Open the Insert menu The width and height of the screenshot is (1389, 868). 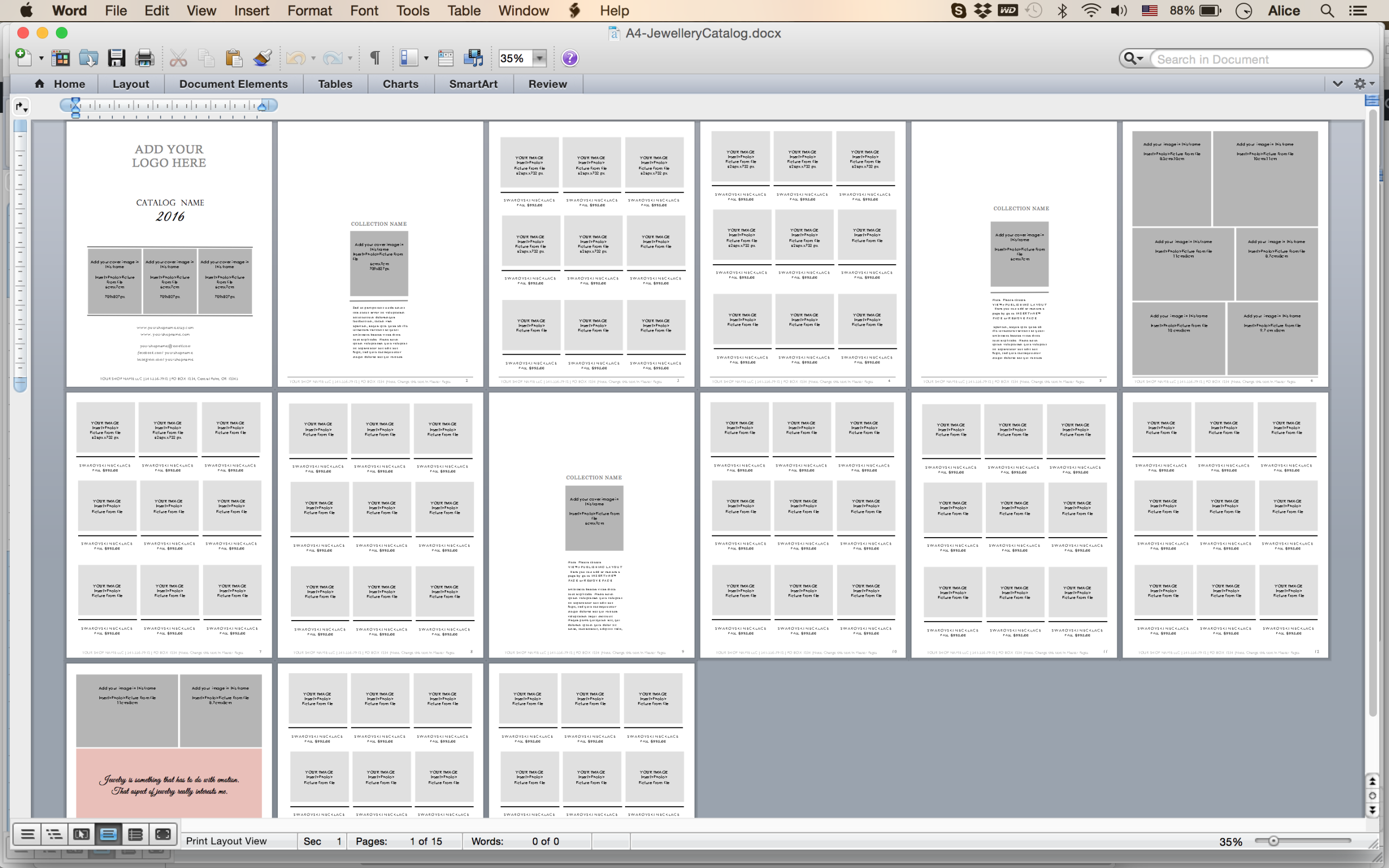[251, 10]
